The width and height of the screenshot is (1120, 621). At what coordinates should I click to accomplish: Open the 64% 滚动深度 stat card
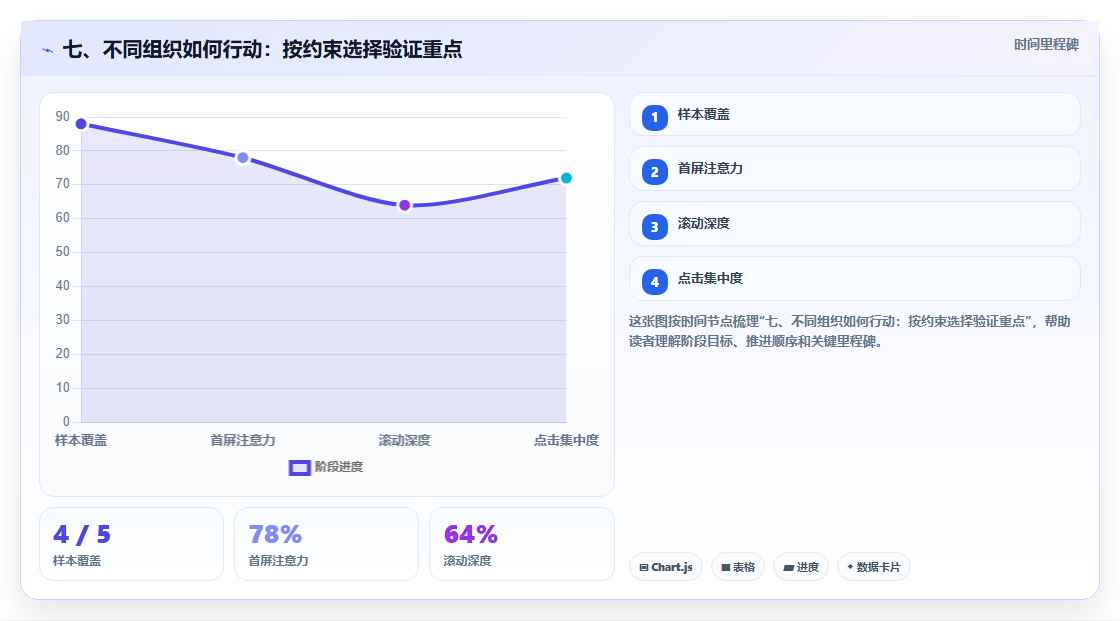pyautogui.click(x=521, y=544)
